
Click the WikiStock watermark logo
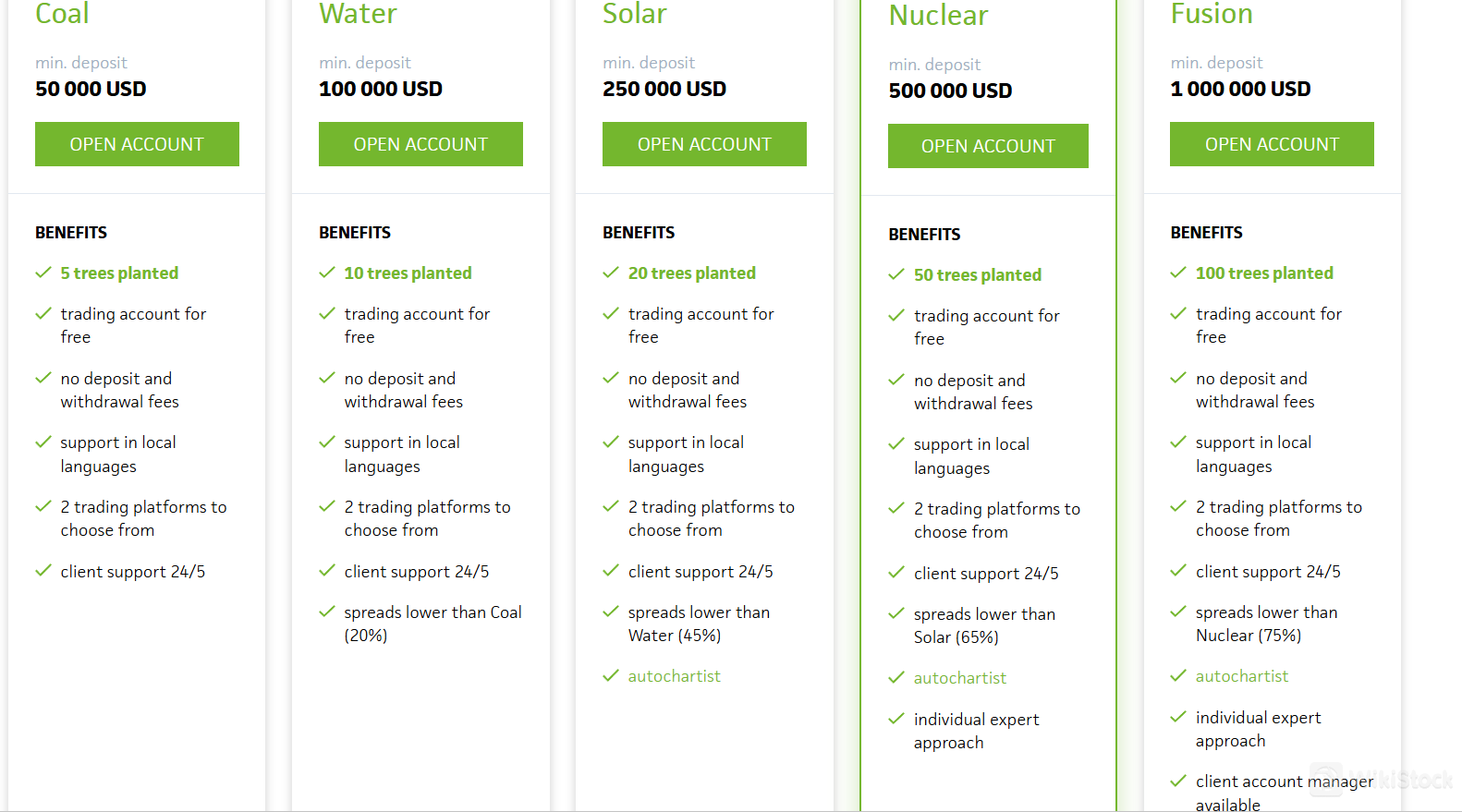point(1383,781)
